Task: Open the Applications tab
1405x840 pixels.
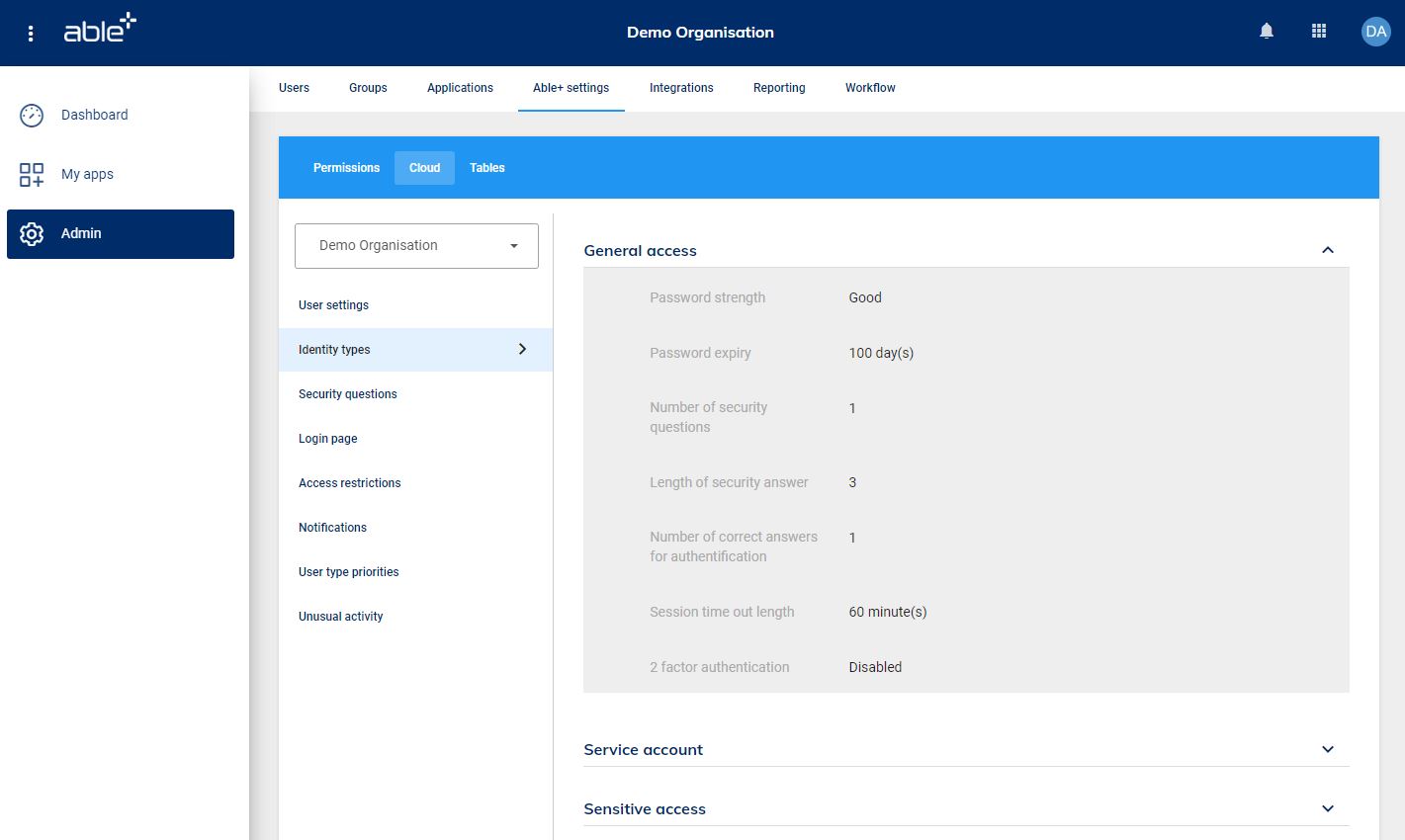Action: click(x=460, y=88)
